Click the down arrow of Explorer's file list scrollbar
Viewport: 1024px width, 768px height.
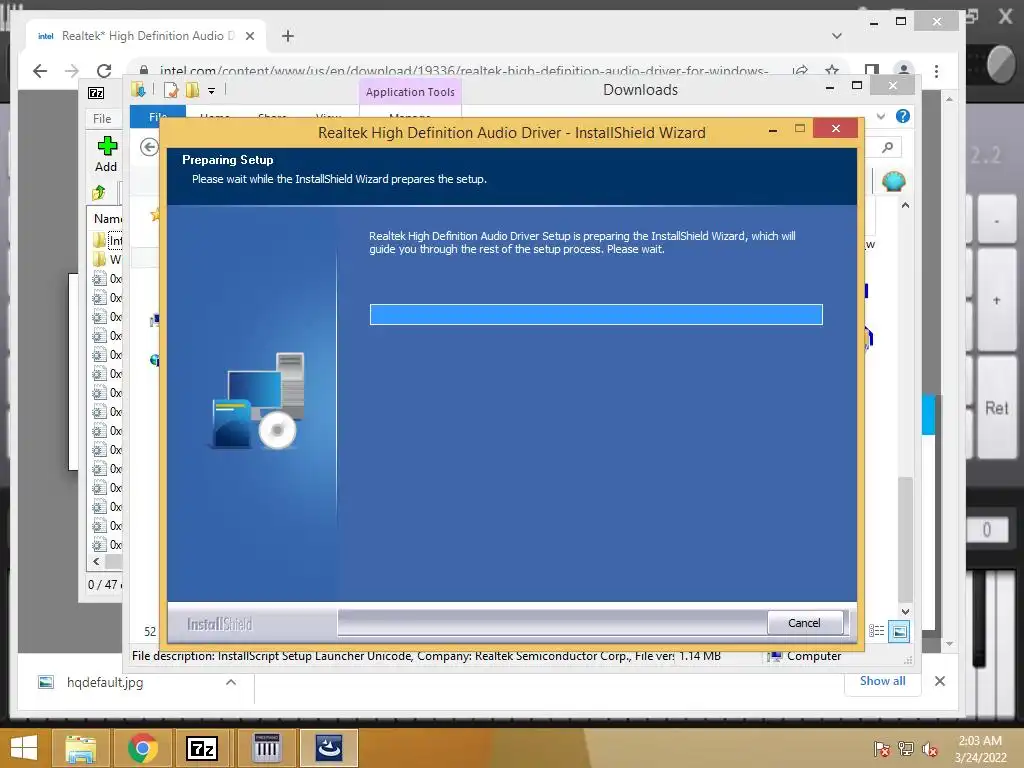tap(905, 611)
